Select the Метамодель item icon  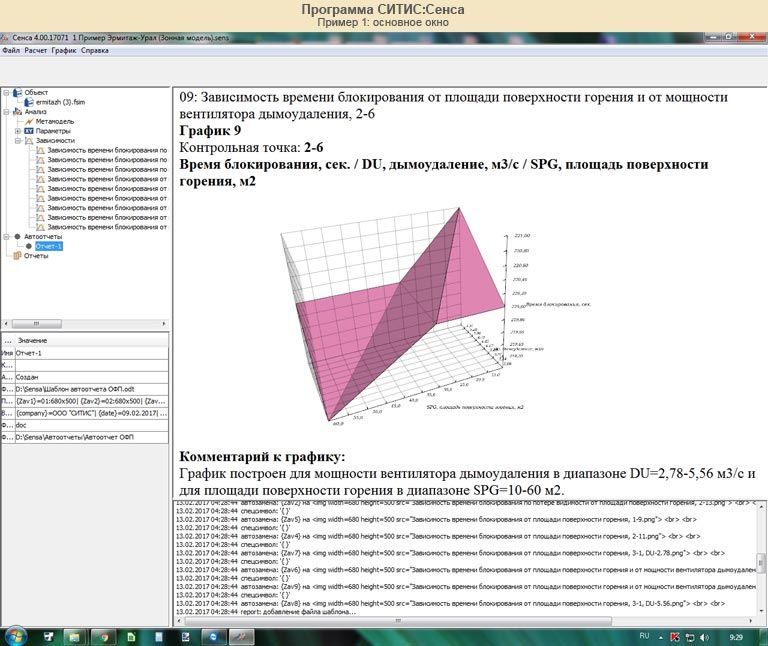click(x=29, y=121)
